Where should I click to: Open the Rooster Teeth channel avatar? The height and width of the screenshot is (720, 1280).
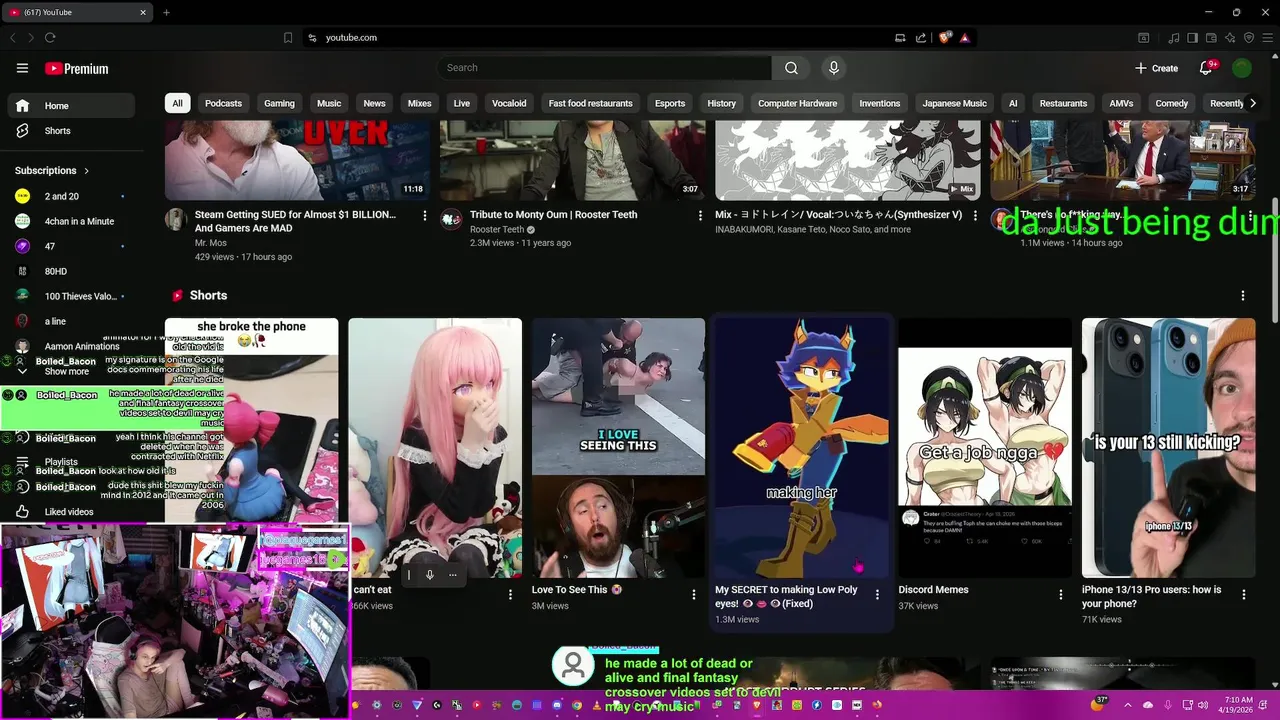pos(451,219)
